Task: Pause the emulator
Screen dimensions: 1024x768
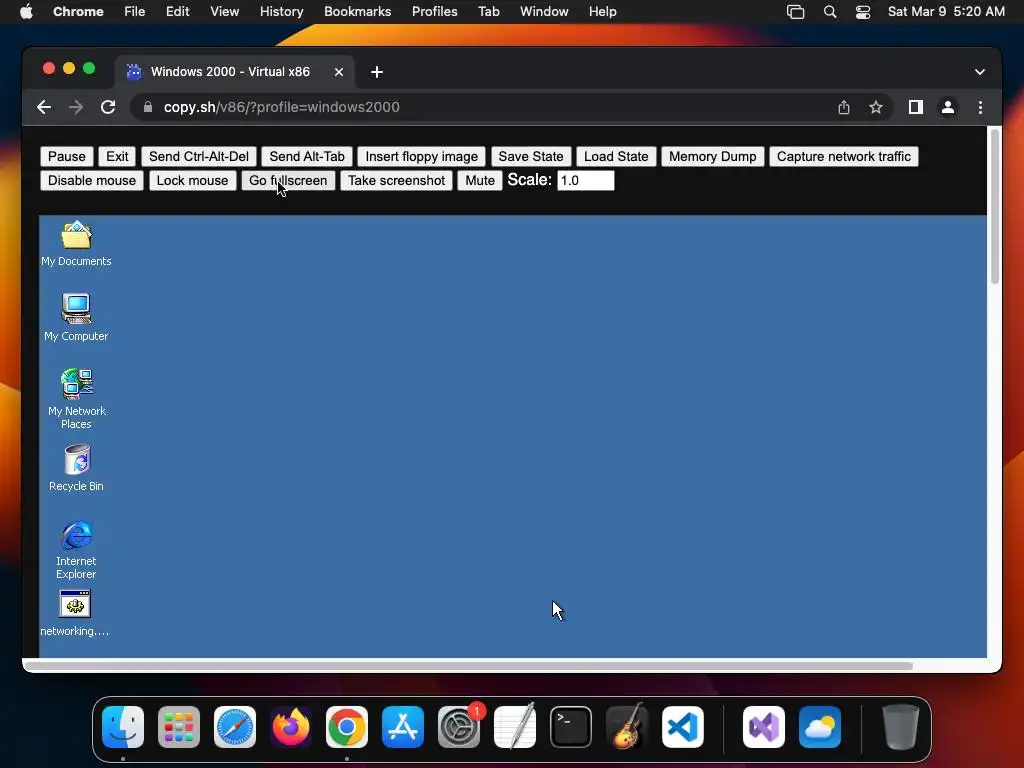Action: click(67, 157)
